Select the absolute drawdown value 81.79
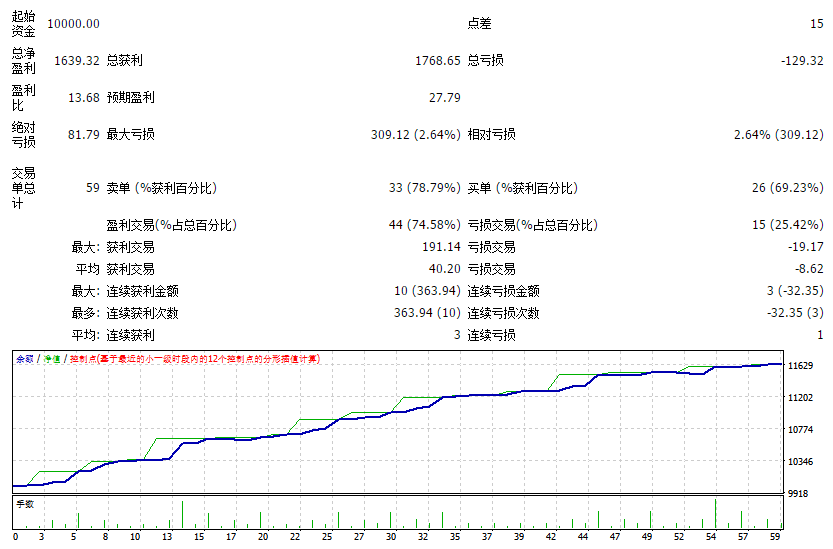 pyautogui.click(x=84, y=134)
